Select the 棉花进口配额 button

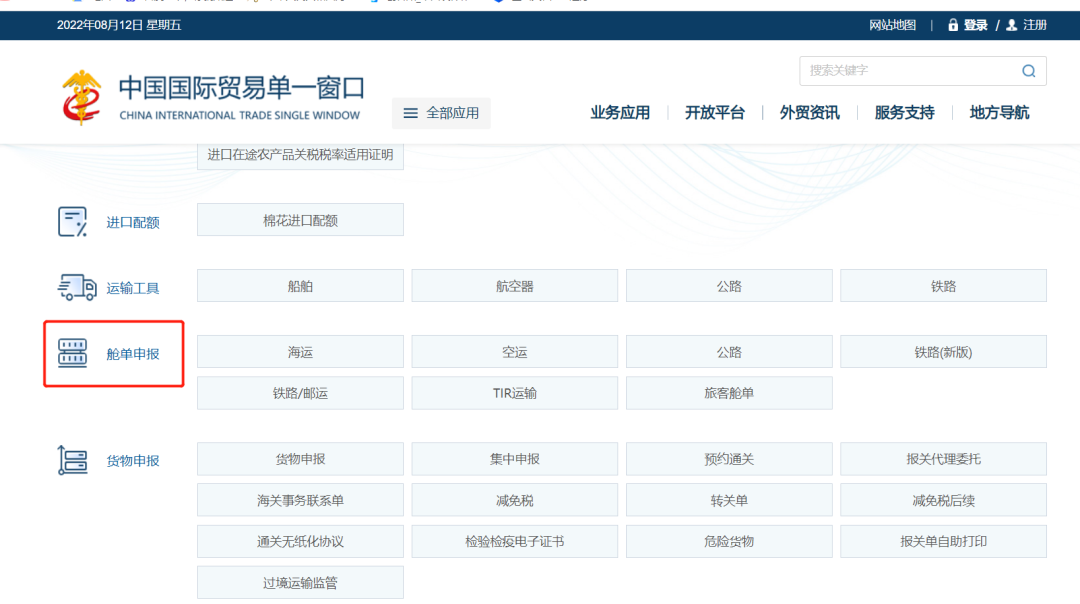tap(300, 220)
